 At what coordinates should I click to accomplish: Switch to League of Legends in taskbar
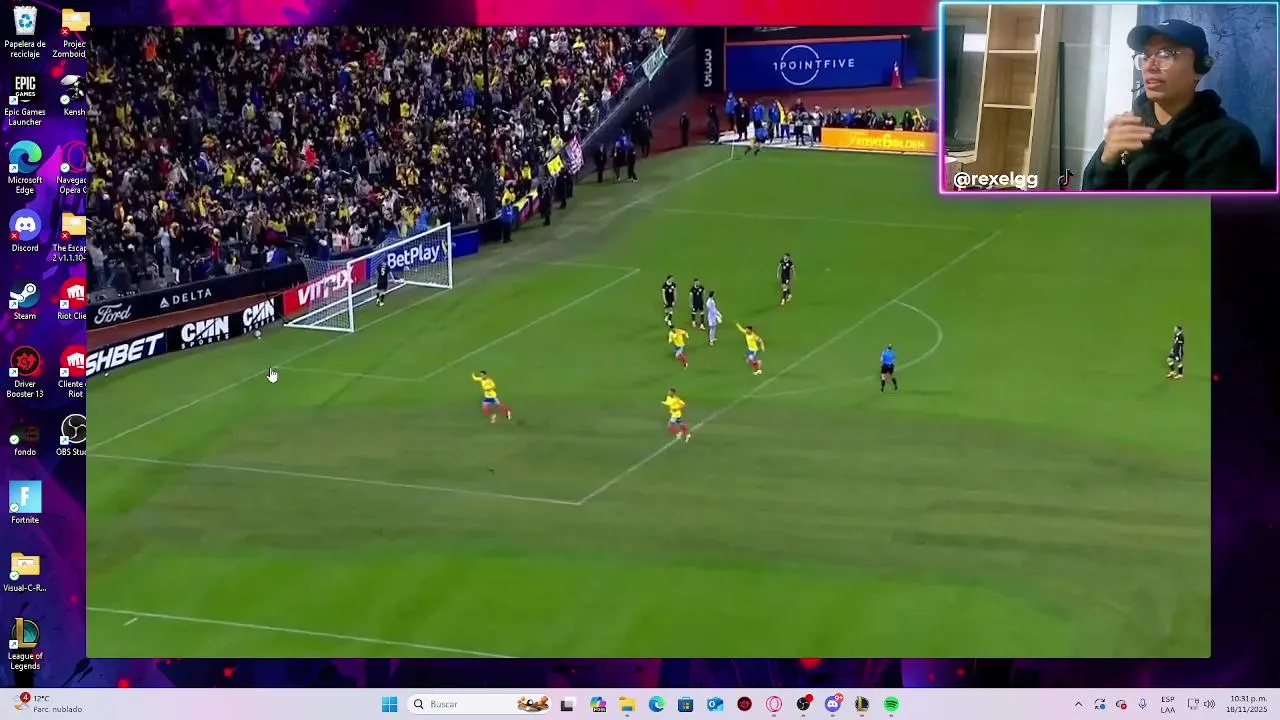[861, 704]
